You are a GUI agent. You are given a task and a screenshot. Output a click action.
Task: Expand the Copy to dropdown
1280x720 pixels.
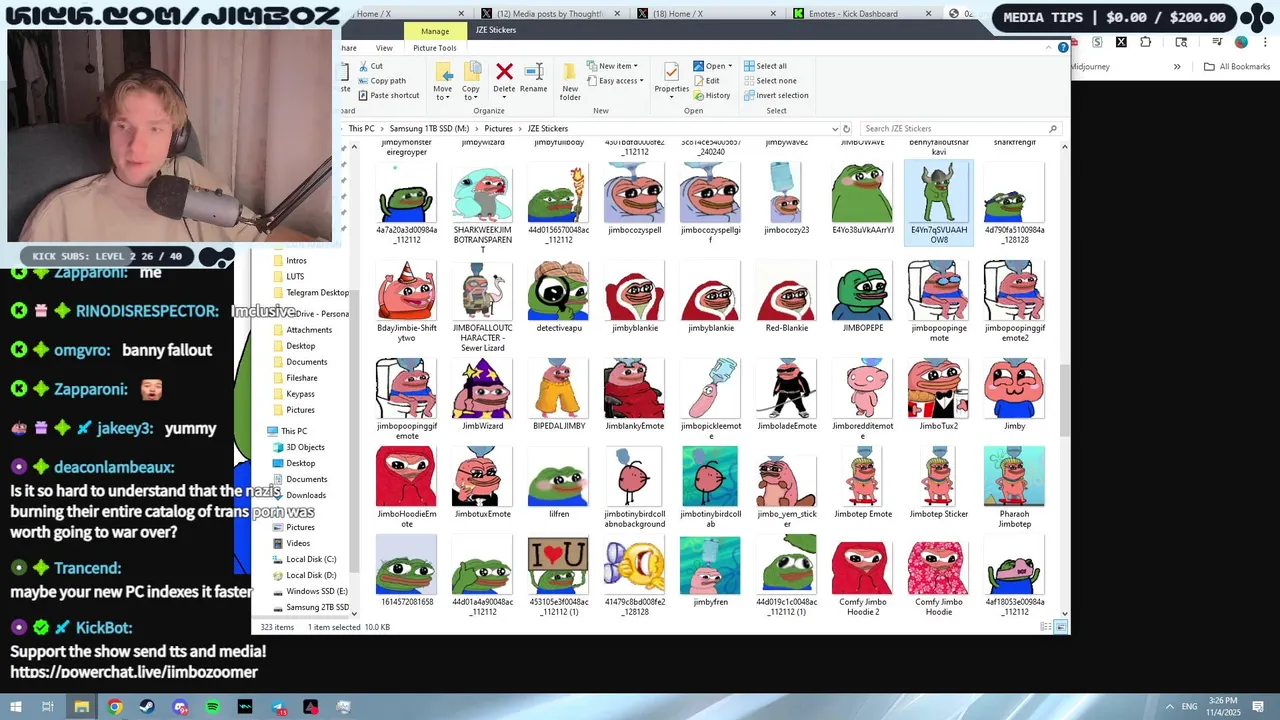pos(471,93)
